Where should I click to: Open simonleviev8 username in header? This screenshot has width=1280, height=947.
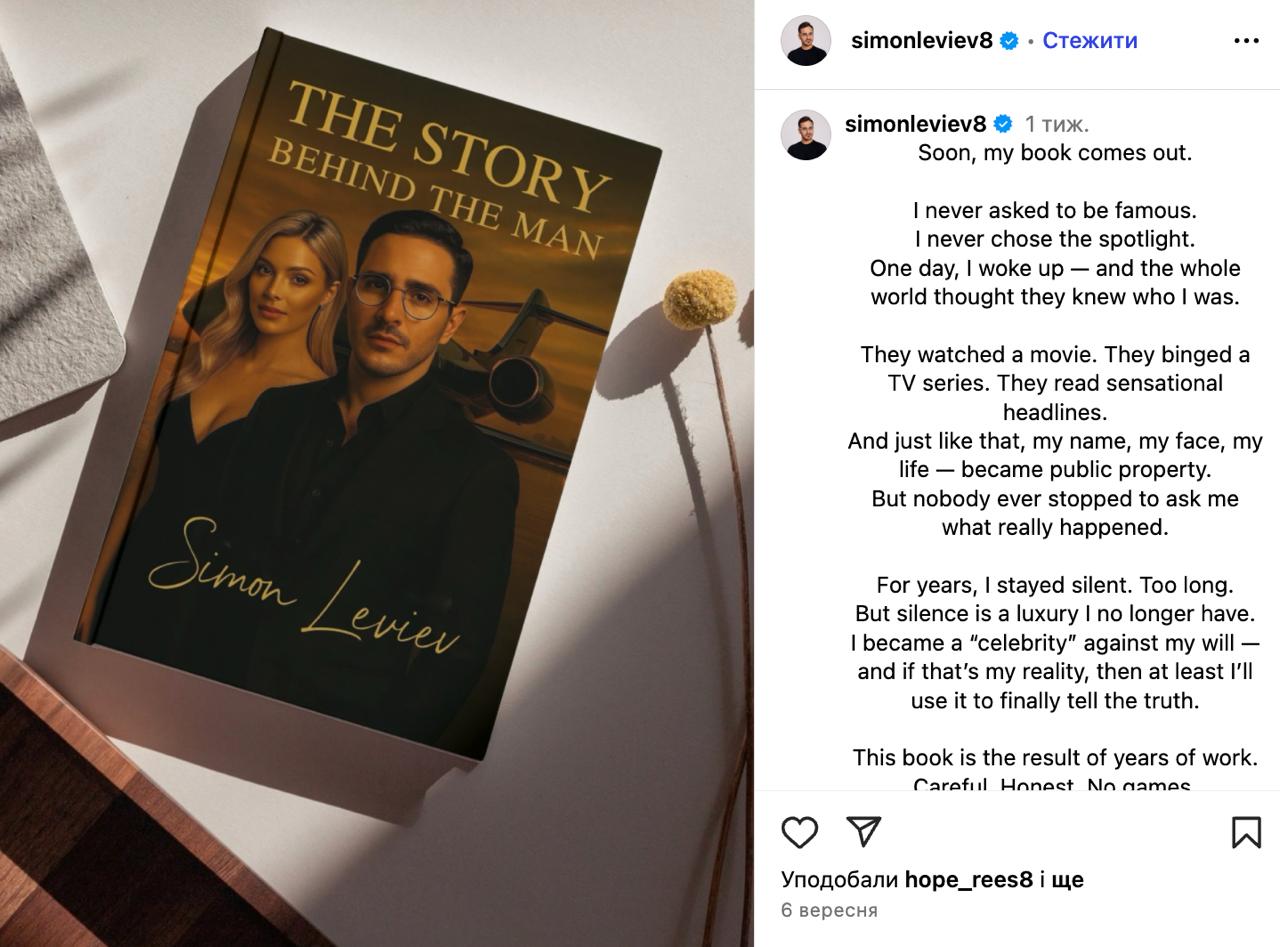click(922, 41)
